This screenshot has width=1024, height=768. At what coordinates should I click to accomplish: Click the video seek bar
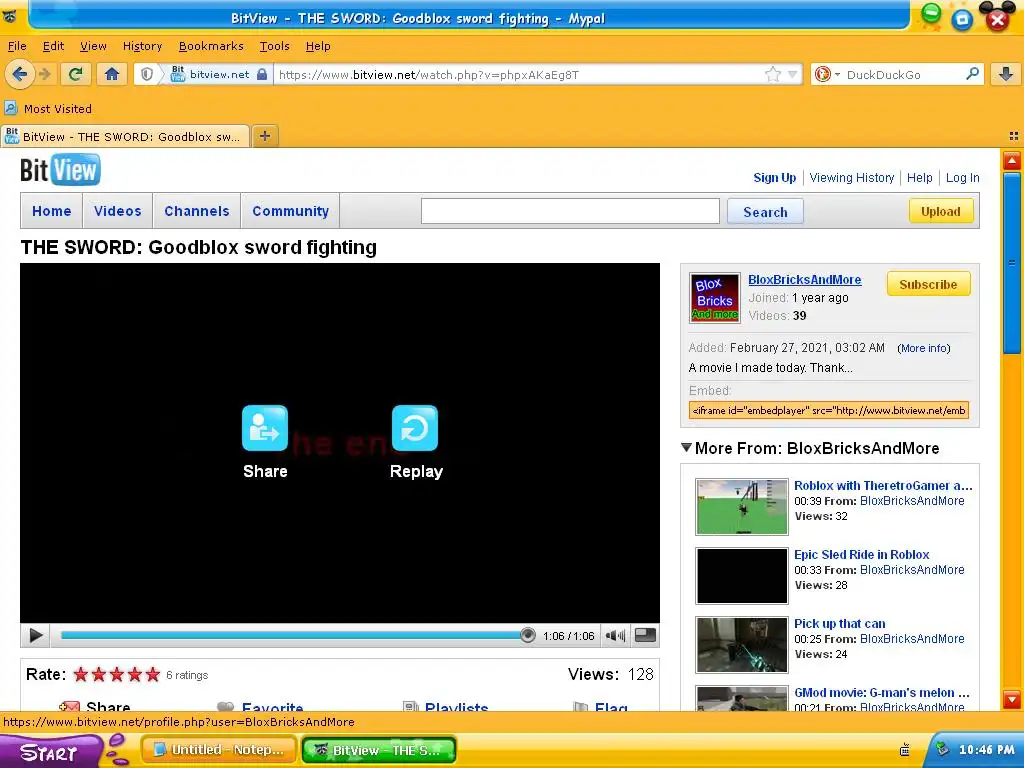(x=294, y=635)
